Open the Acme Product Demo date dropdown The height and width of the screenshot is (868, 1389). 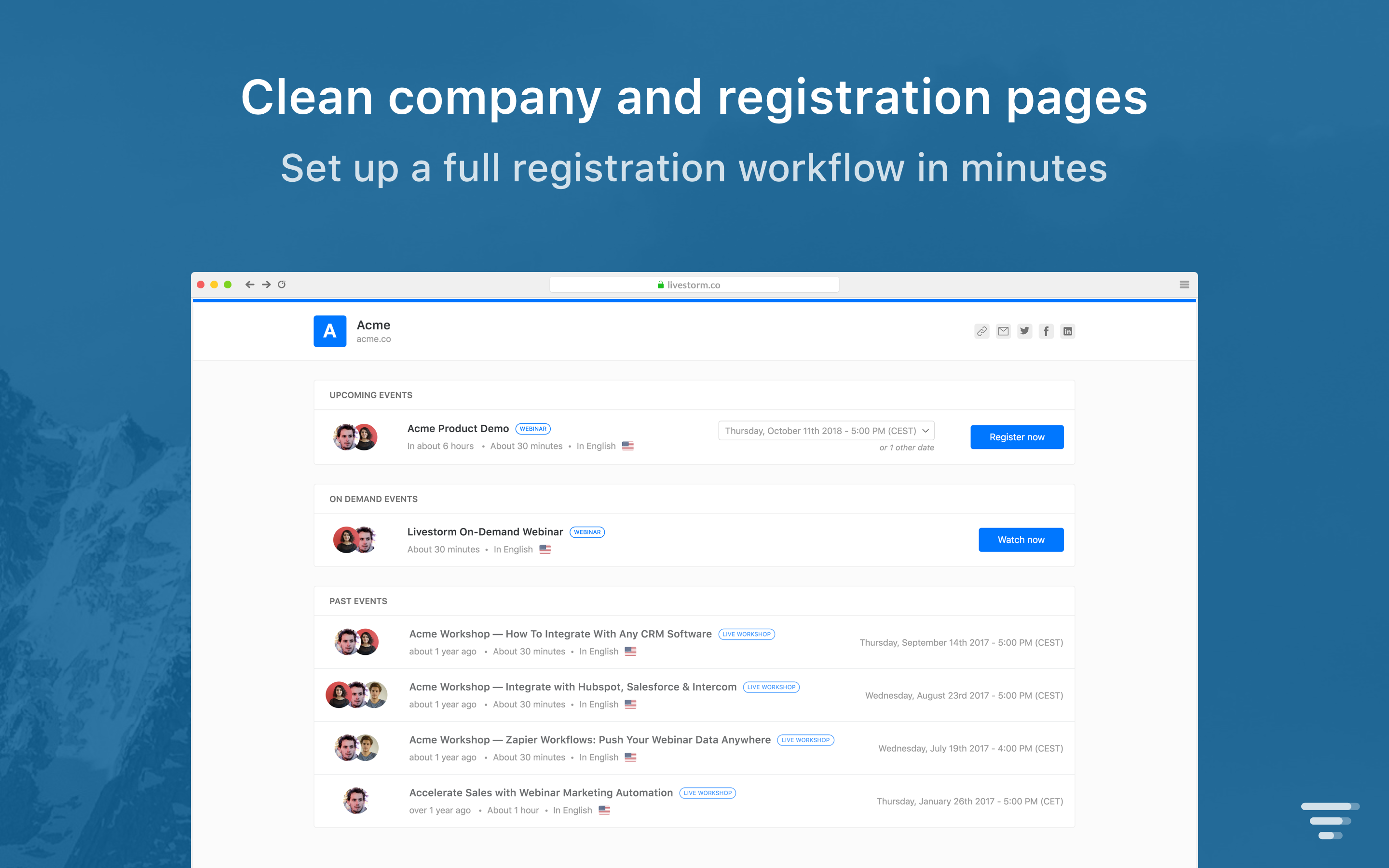click(826, 431)
